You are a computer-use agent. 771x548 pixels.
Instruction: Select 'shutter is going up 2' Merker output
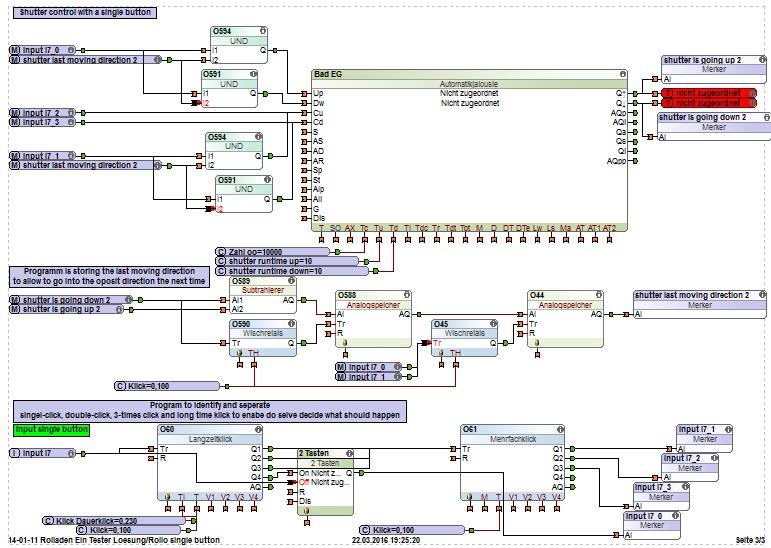click(x=713, y=69)
